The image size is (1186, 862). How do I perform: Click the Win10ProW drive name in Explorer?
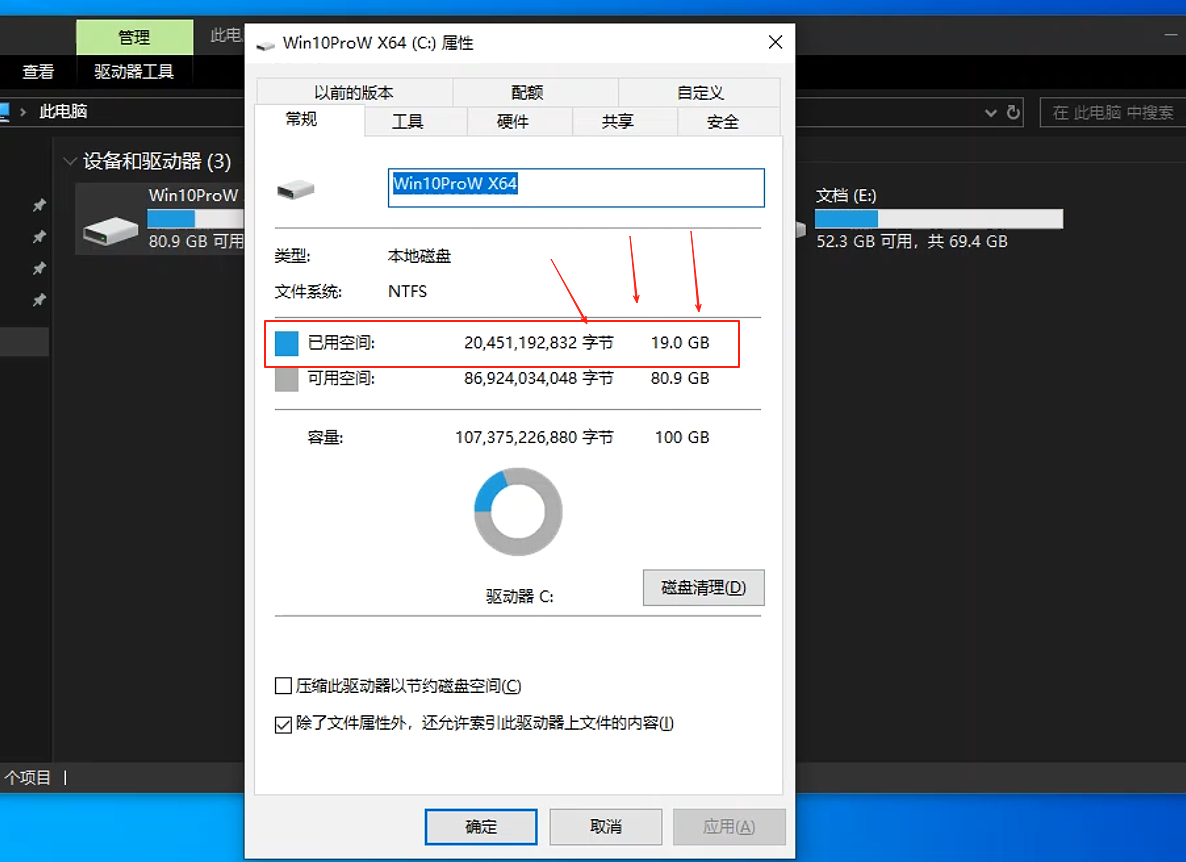click(x=194, y=195)
